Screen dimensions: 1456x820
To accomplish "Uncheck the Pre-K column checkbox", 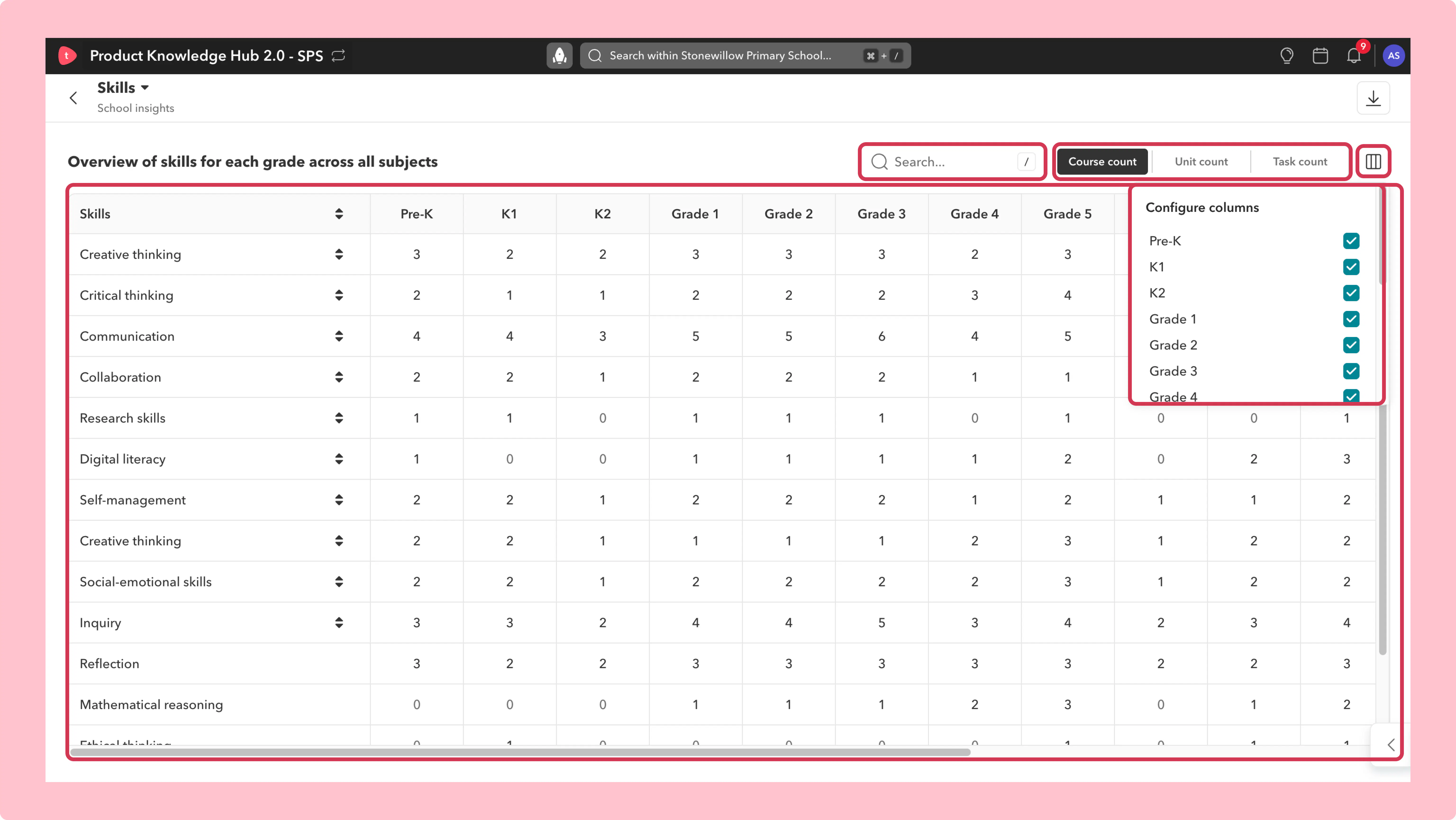I will click(1351, 241).
